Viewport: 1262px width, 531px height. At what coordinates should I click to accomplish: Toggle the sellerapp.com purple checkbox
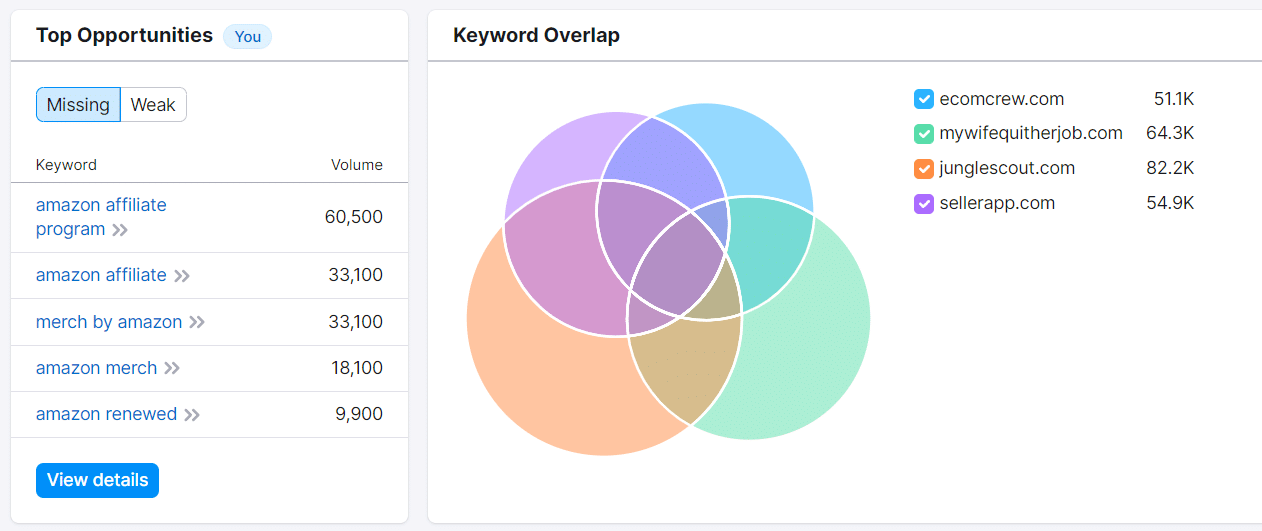pos(924,203)
